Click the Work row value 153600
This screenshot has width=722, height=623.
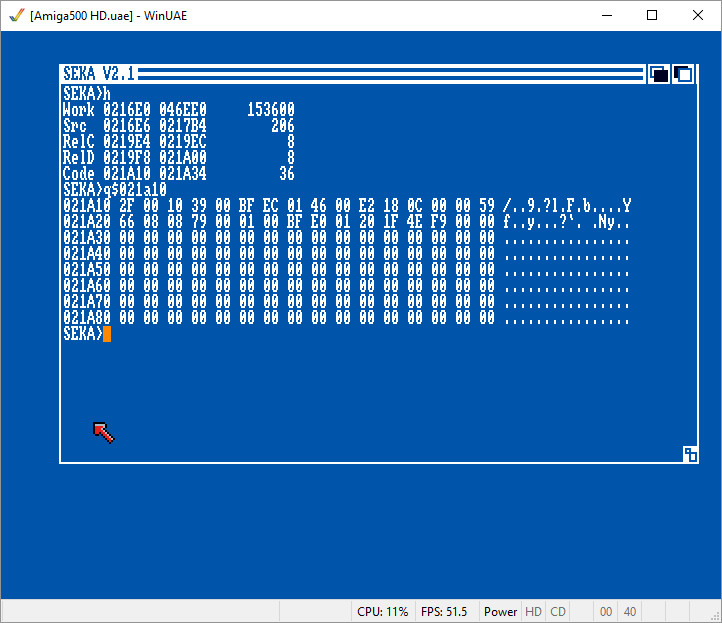pyautogui.click(x=271, y=110)
